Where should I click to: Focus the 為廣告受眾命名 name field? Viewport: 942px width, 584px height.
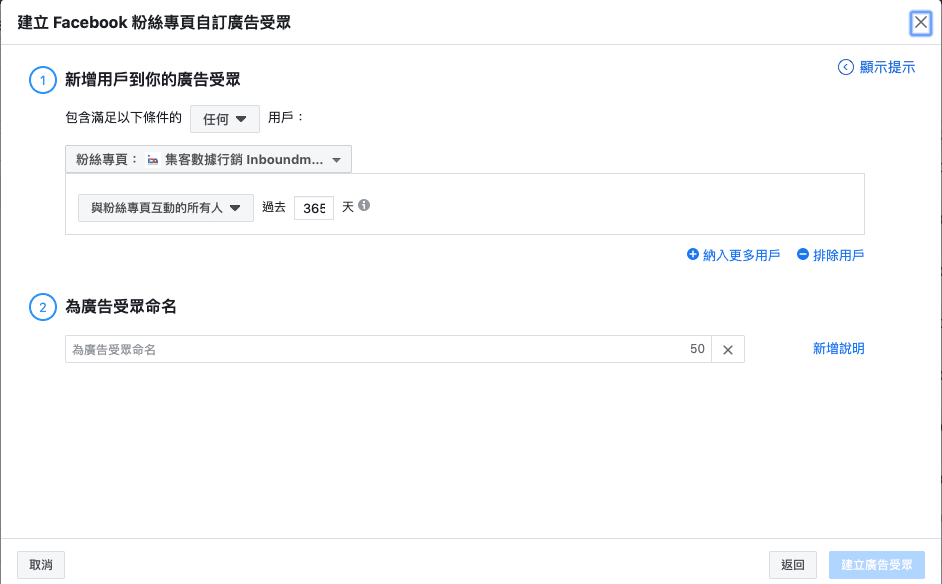coord(375,349)
